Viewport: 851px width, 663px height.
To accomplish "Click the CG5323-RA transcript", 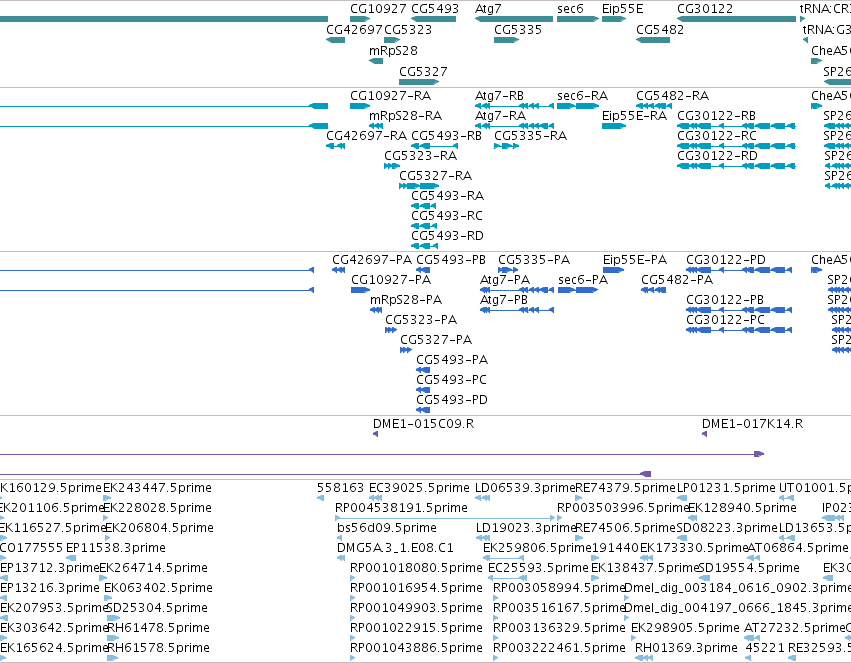I will pyautogui.click(x=392, y=166).
